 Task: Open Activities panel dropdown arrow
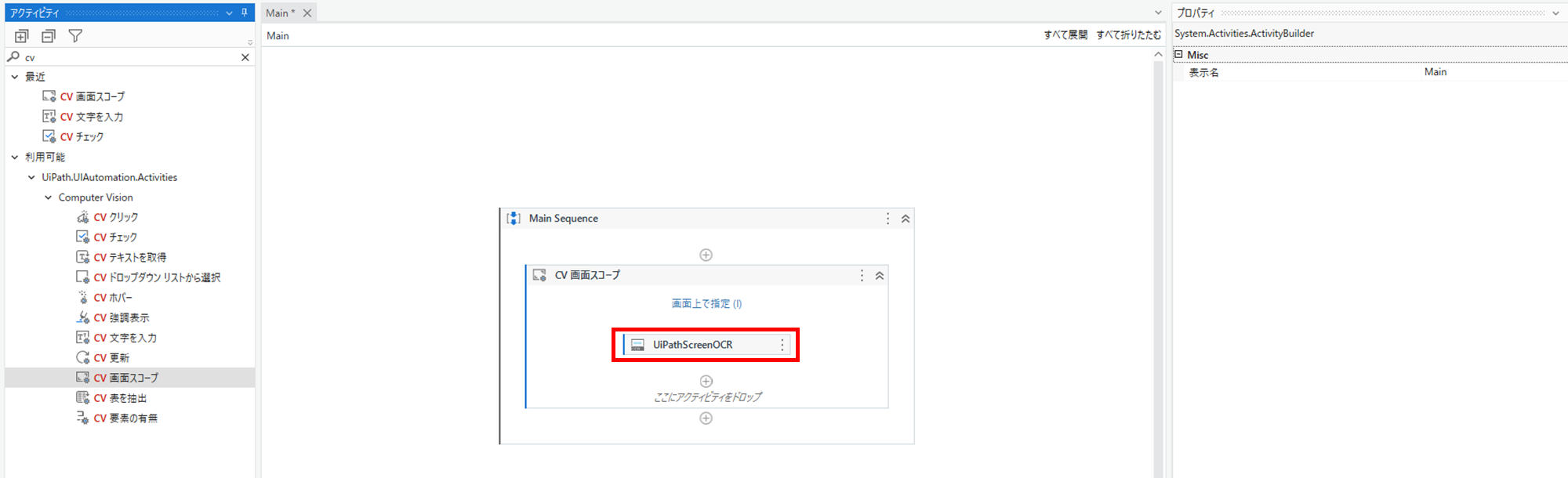click(x=229, y=13)
